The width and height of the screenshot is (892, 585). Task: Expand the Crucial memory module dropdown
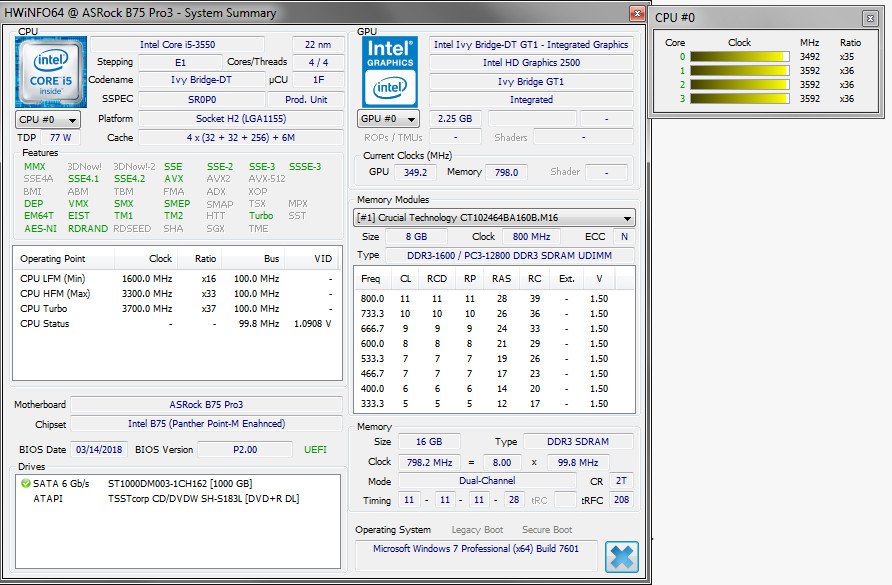494,218
